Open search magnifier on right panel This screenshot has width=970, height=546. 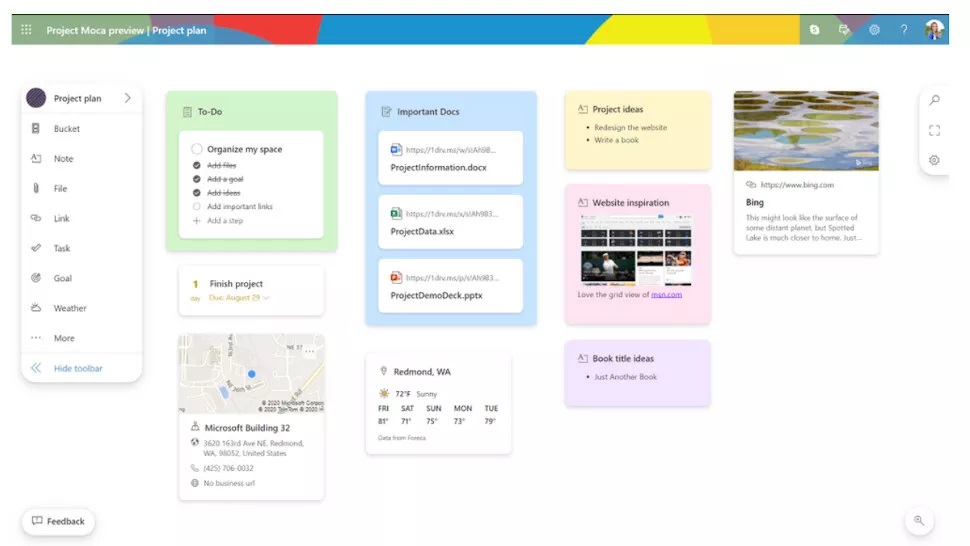pos(934,100)
